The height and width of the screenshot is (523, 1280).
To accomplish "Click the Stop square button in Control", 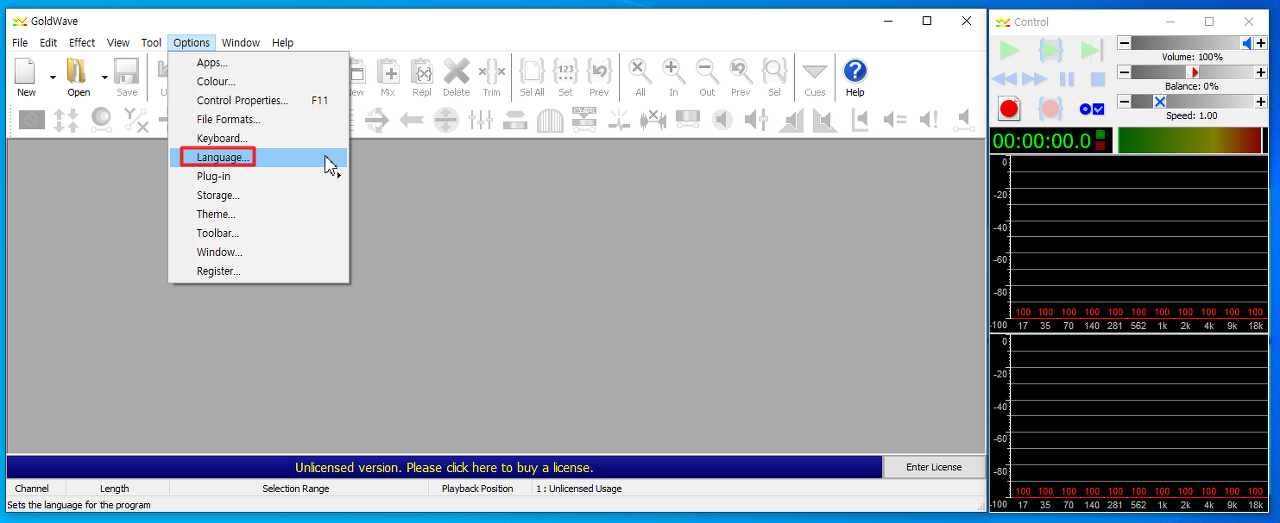I will 1097,79.
